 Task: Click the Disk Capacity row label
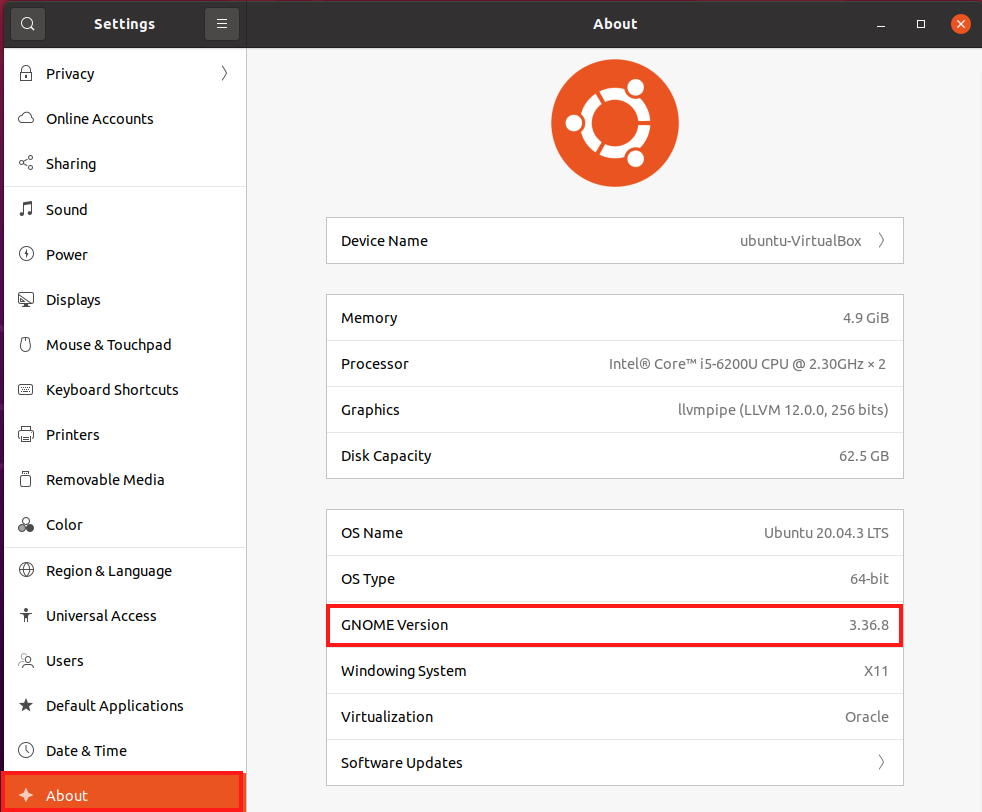pyautogui.click(x=386, y=456)
